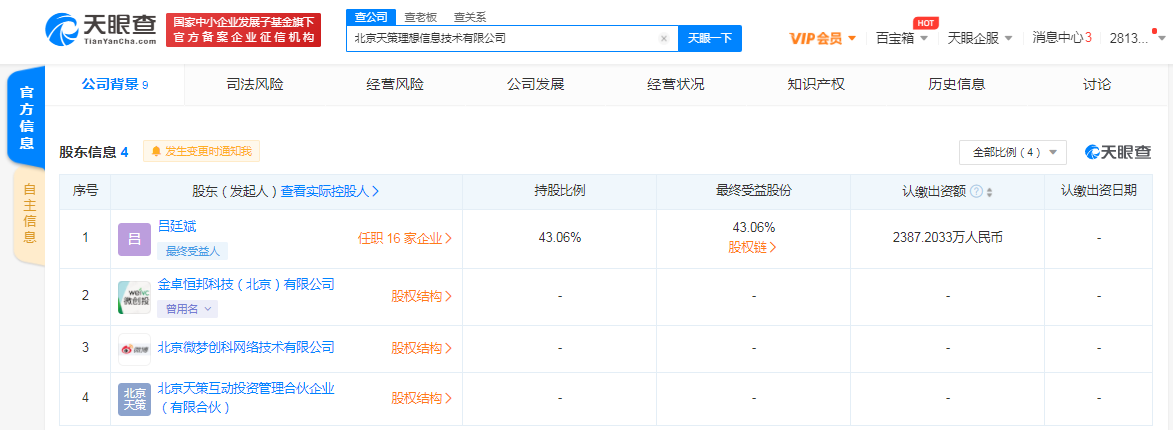Switch to 自主信息 side tab
The width and height of the screenshot is (1173, 430).
coord(29,215)
